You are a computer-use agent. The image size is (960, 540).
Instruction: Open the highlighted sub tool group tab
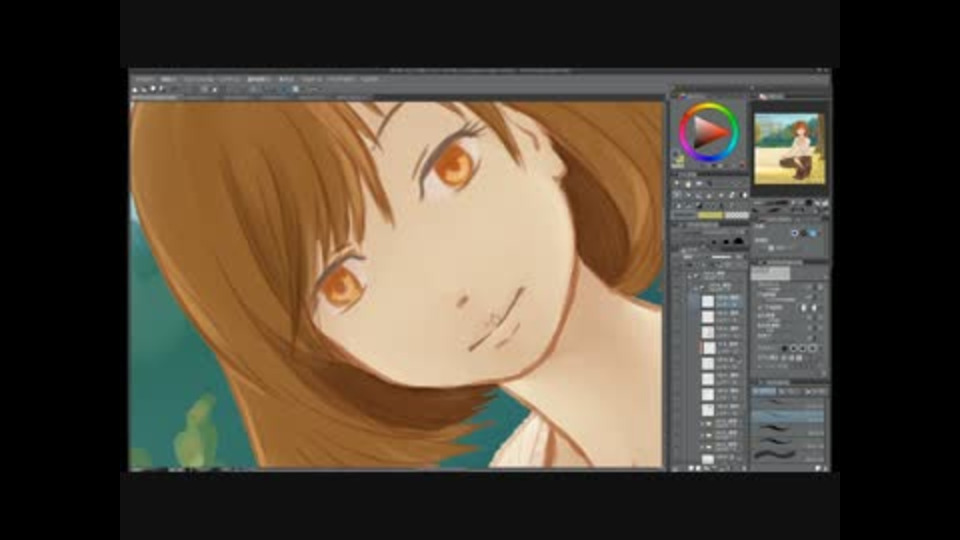(763, 391)
